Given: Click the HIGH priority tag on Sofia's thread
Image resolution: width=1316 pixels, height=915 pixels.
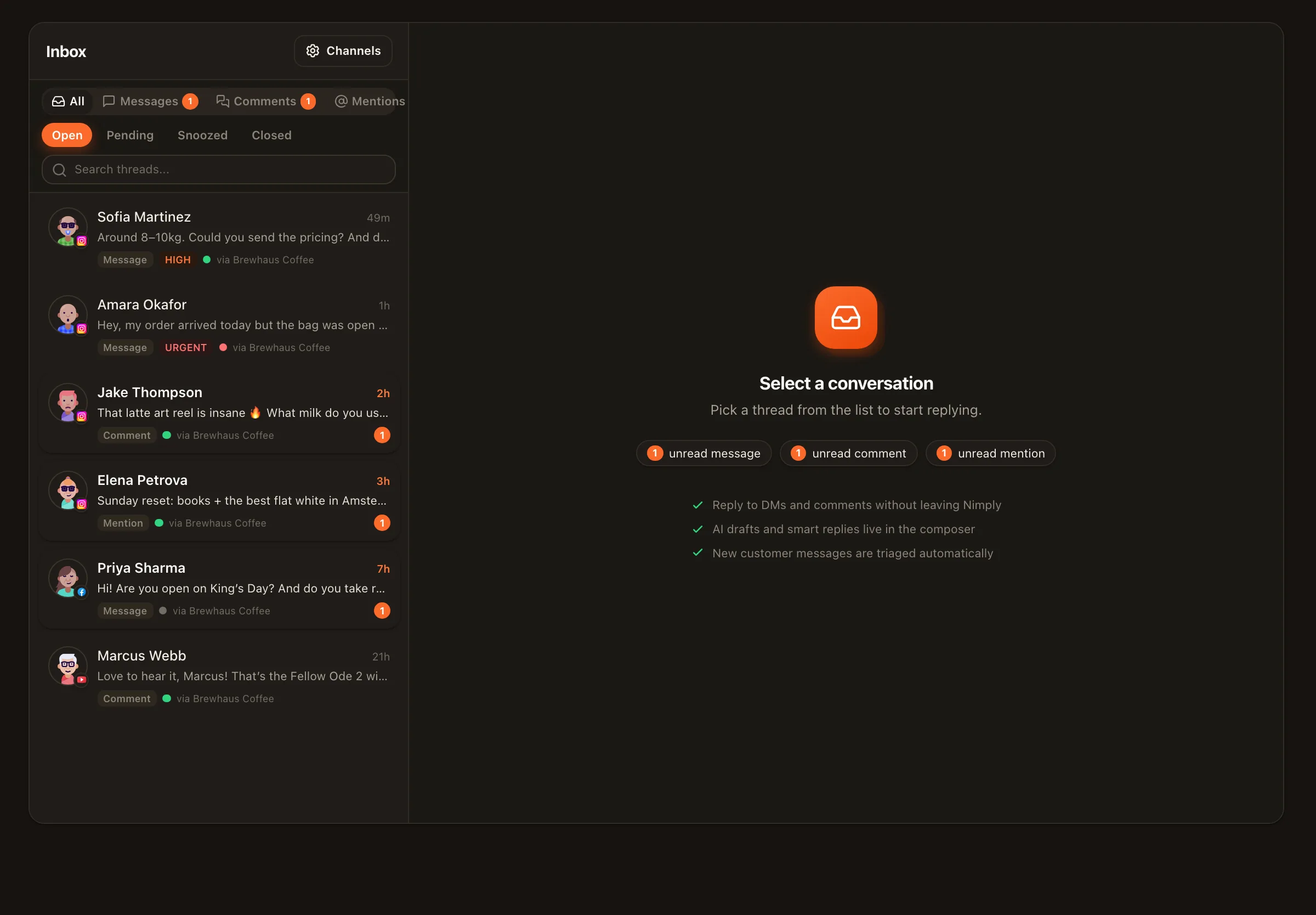Looking at the screenshot, I should (178, 260).
